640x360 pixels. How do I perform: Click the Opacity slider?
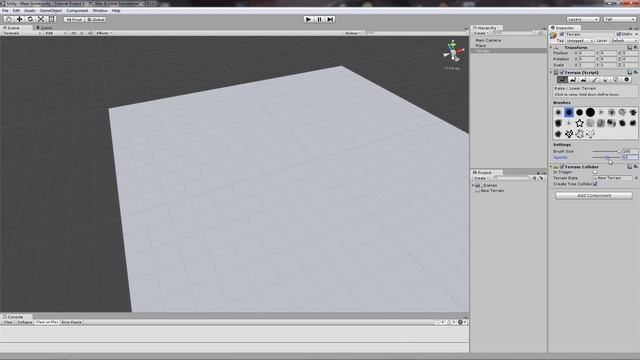pos(607,158)
